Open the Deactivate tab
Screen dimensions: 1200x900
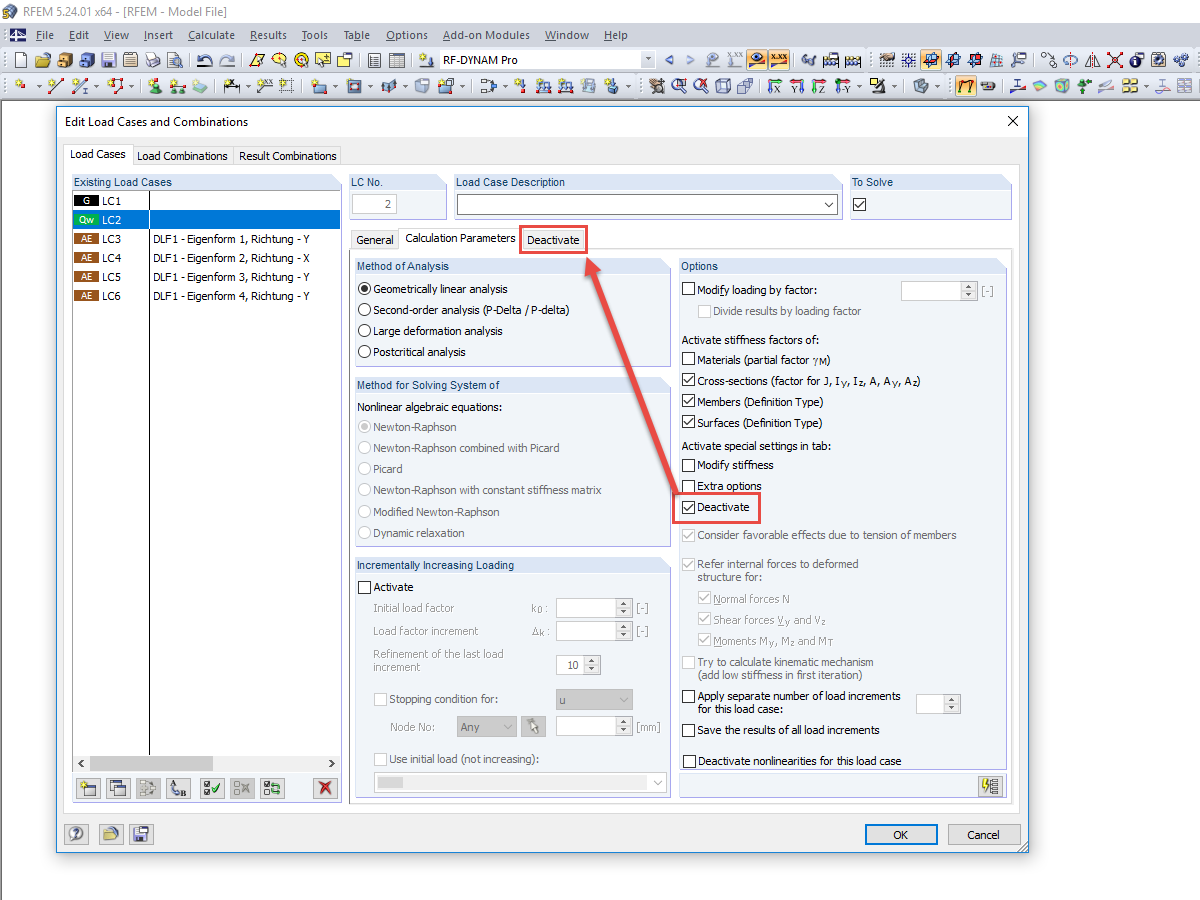(553, 240)
